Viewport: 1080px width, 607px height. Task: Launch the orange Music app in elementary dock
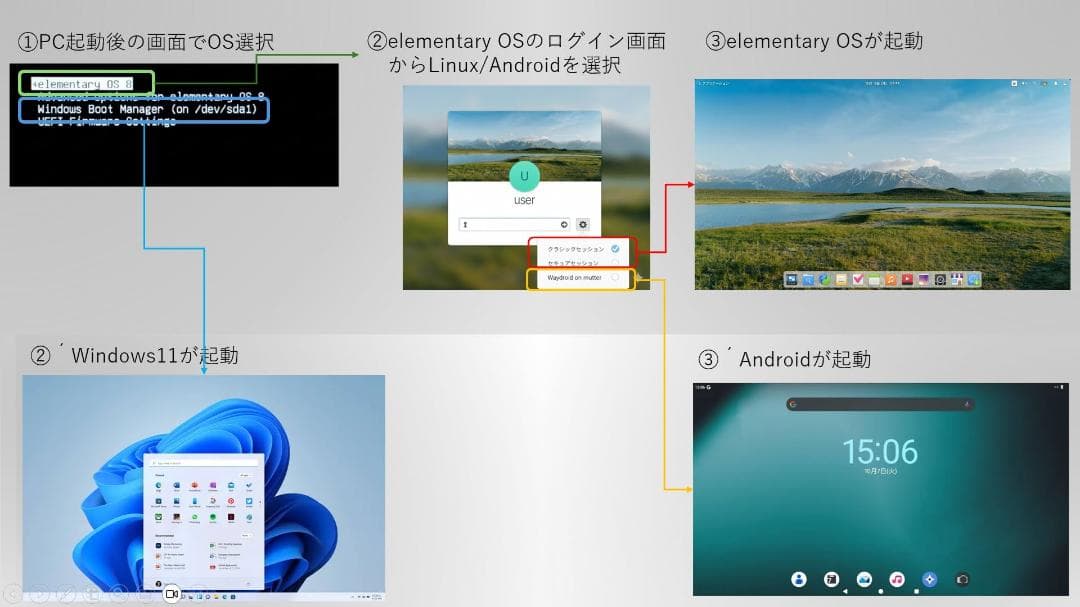(x=891, y=279)
